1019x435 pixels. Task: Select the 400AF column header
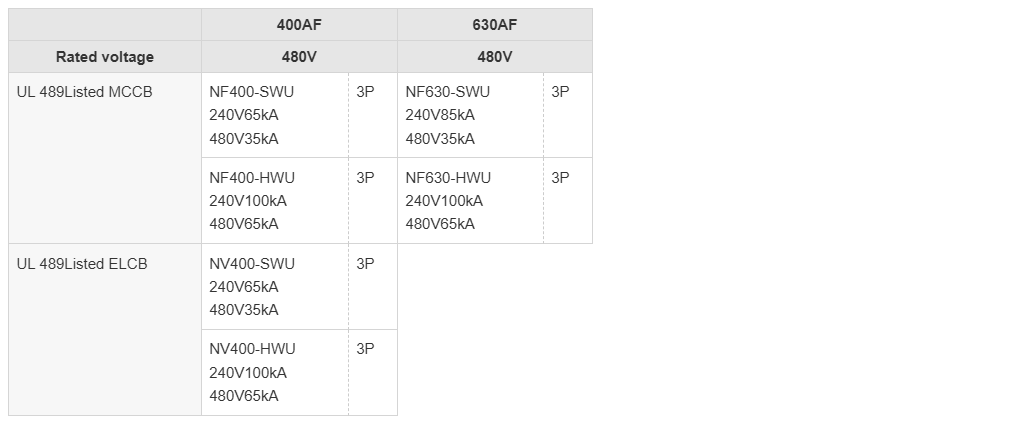pyautogui.click(x=299, y=25)
